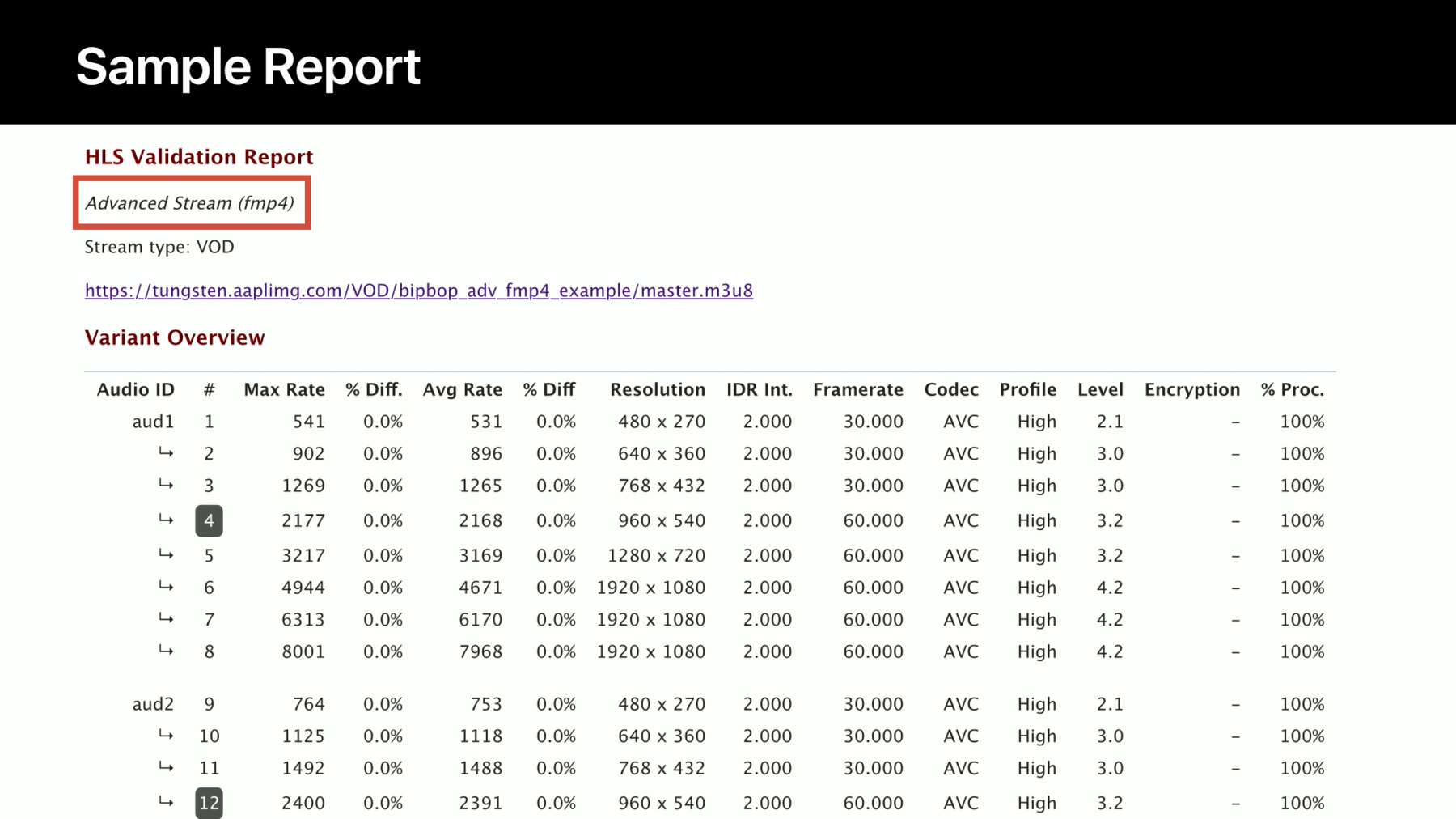Click the arrow icon beside variant 5
The image size is (1456, 819).
tap(166, 554)
